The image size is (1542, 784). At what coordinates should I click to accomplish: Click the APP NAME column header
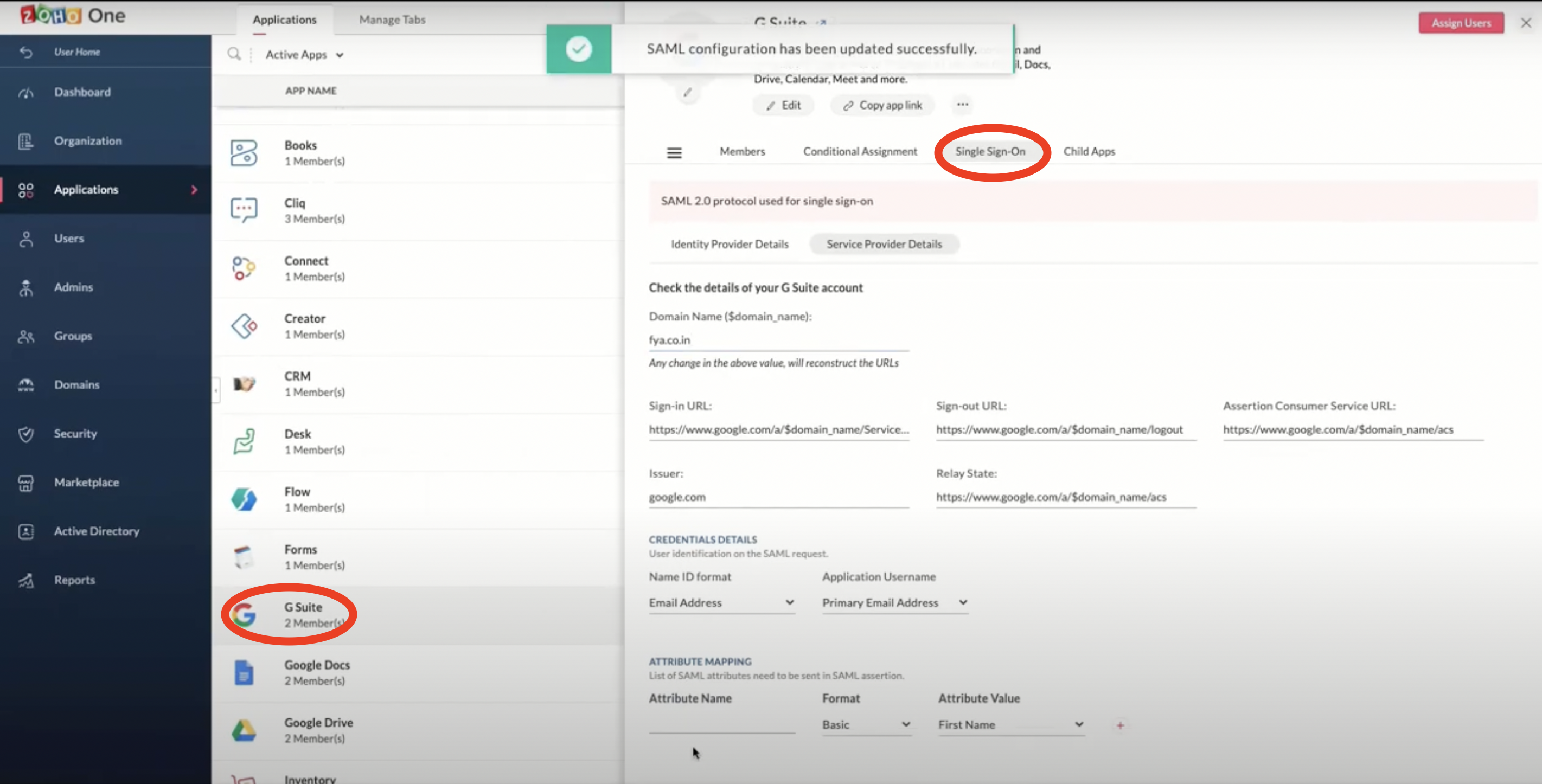(311, 91)
